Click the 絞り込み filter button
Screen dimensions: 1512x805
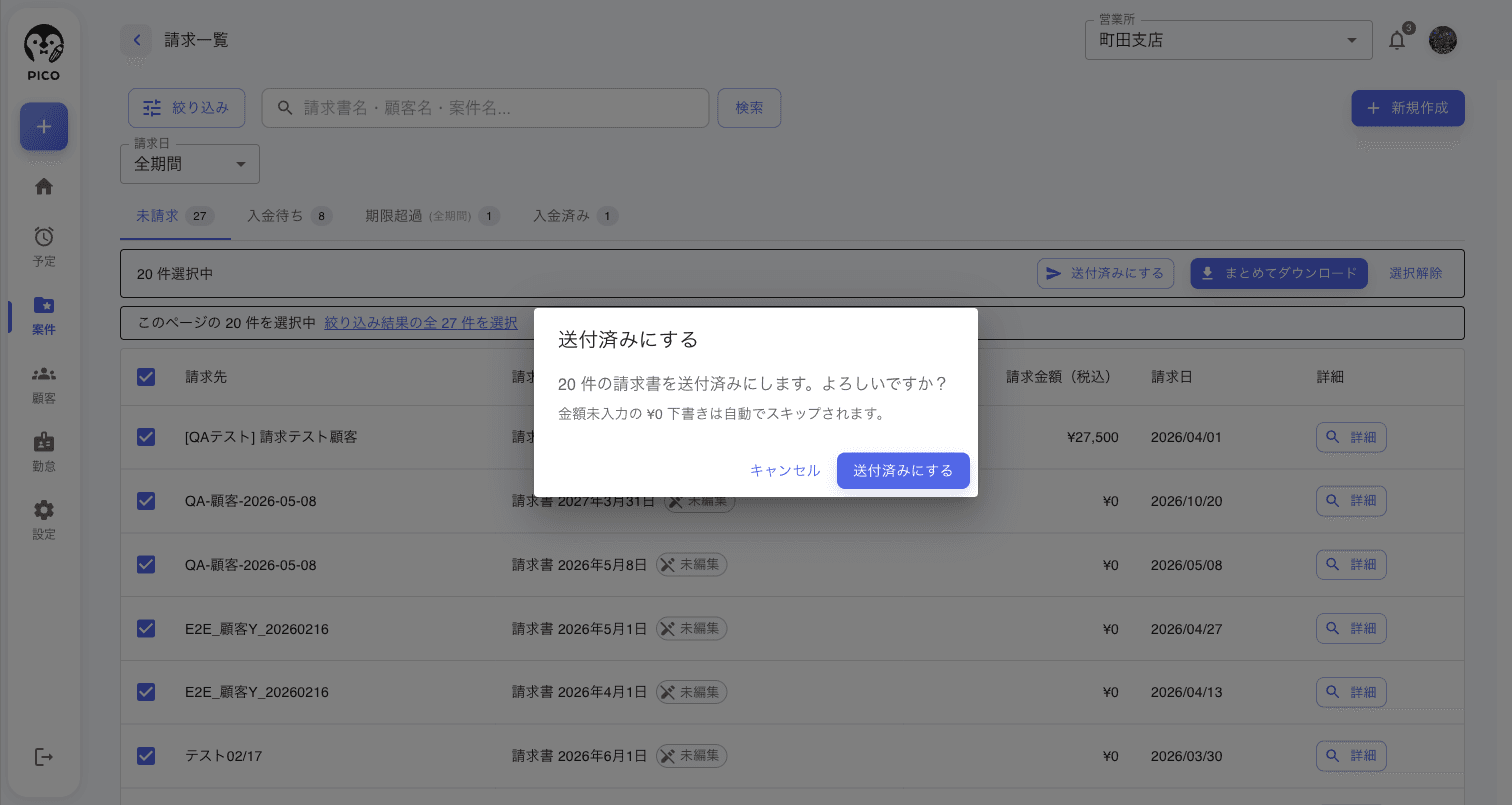pyautogui.click(x=186, y=108)
